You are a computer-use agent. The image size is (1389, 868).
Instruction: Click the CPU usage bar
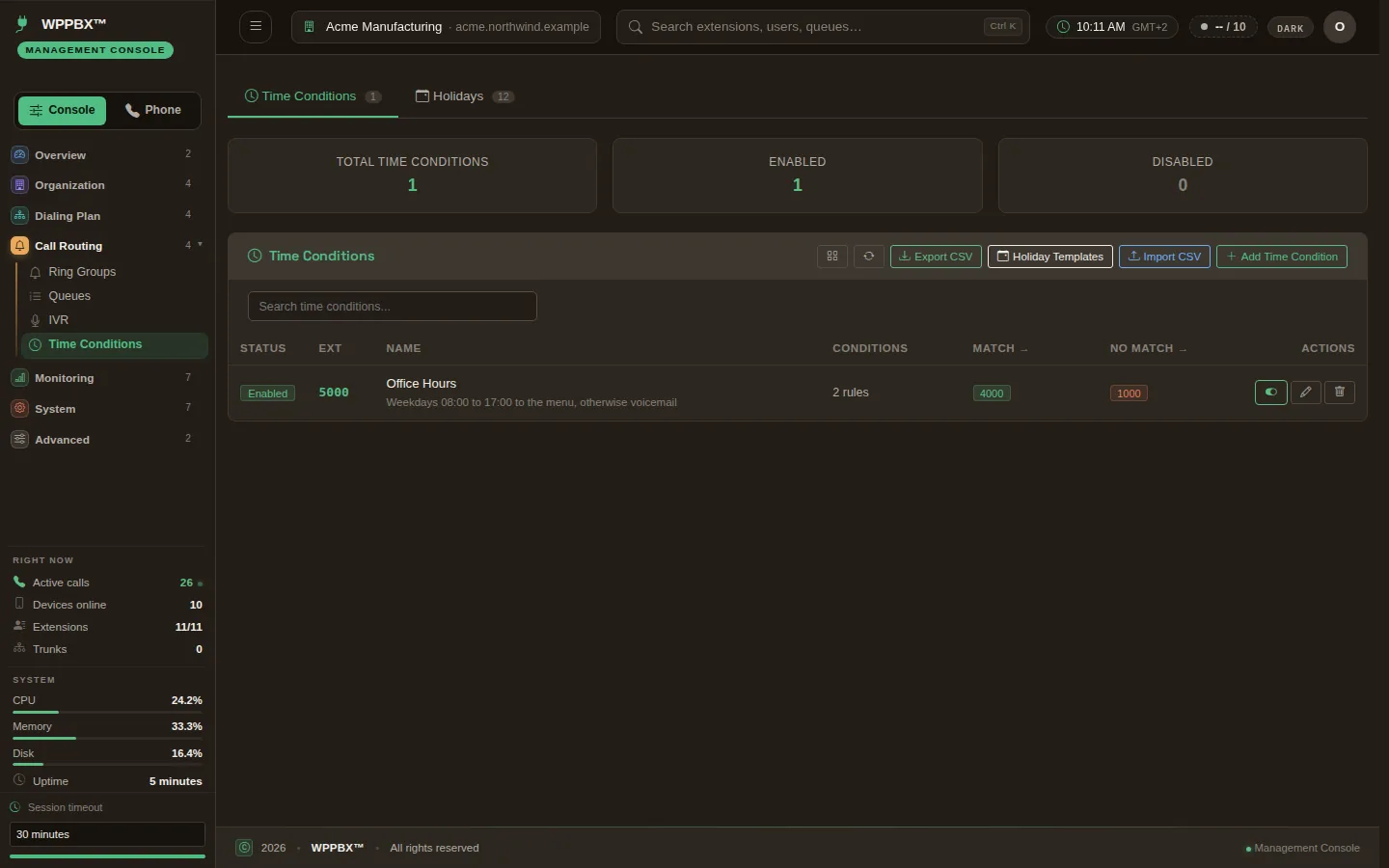[x=107, y=712]
